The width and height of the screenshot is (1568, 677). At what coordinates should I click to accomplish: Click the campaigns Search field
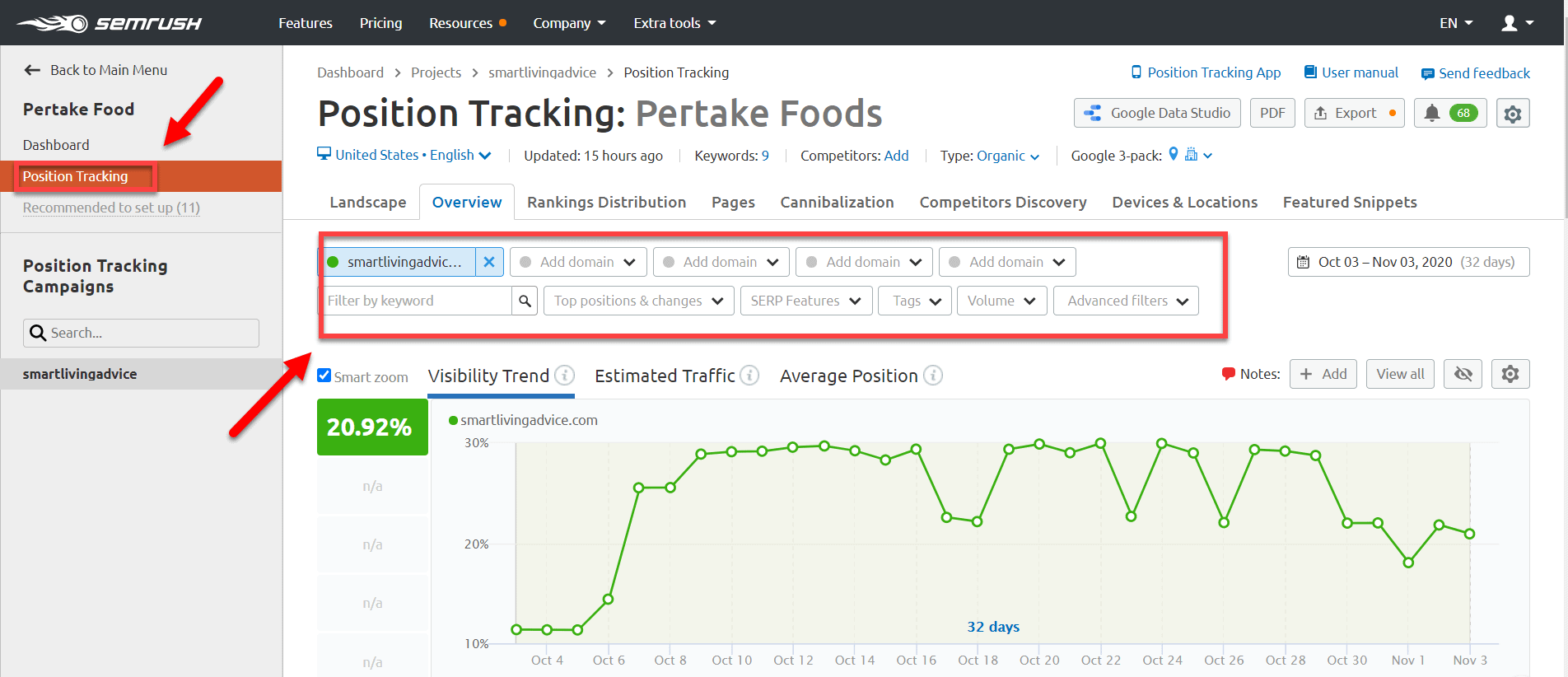pos(141,333)
